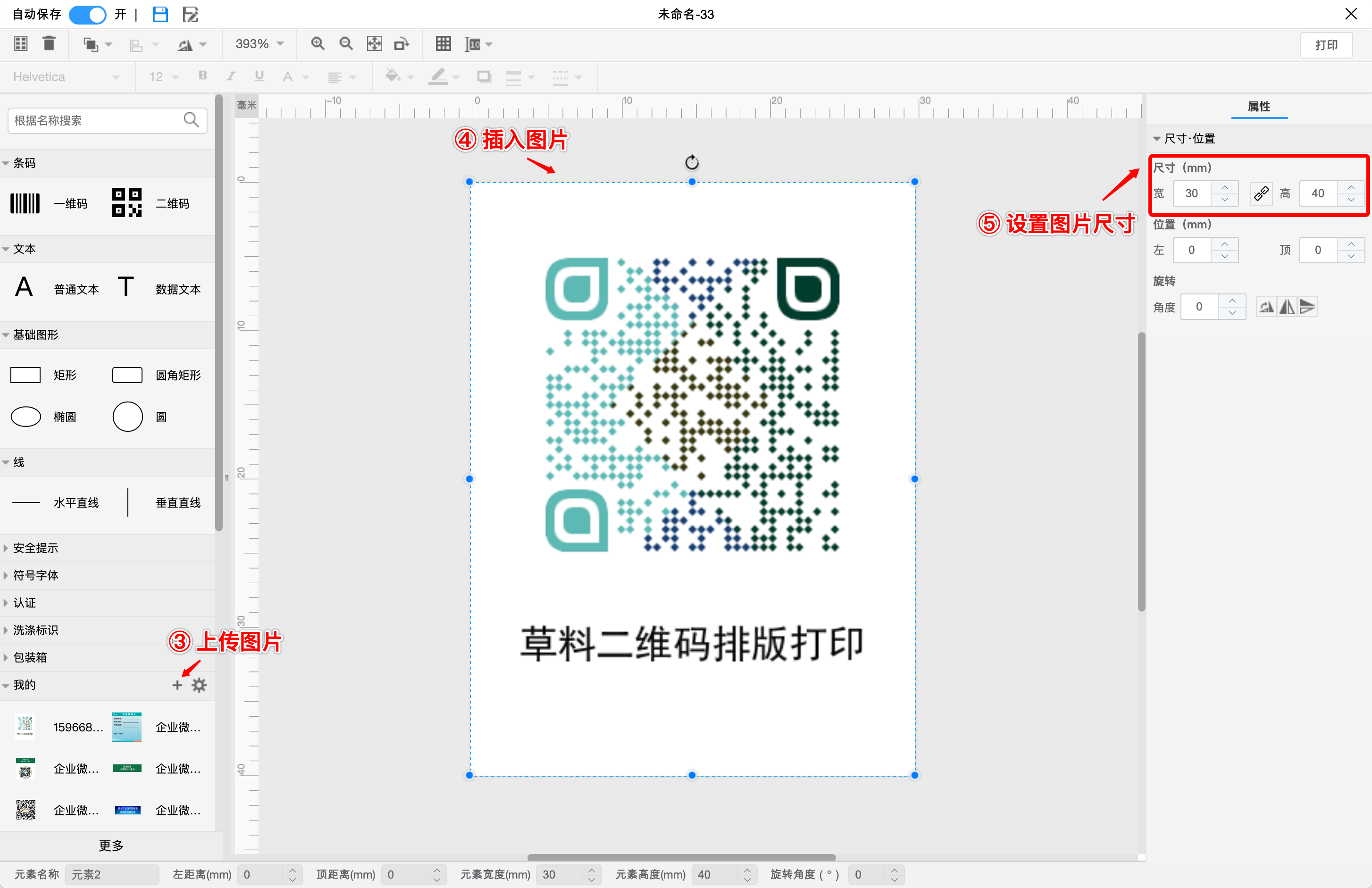Click the shadow effect icon

[x=484, y=76]
